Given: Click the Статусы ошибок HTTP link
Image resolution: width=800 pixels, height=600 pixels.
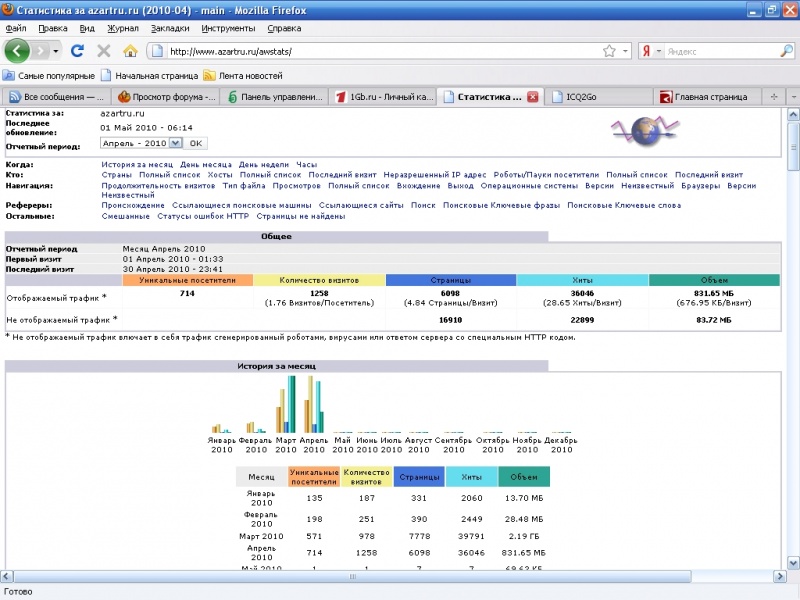Looking at the screenshot, I should coord(202,215).
